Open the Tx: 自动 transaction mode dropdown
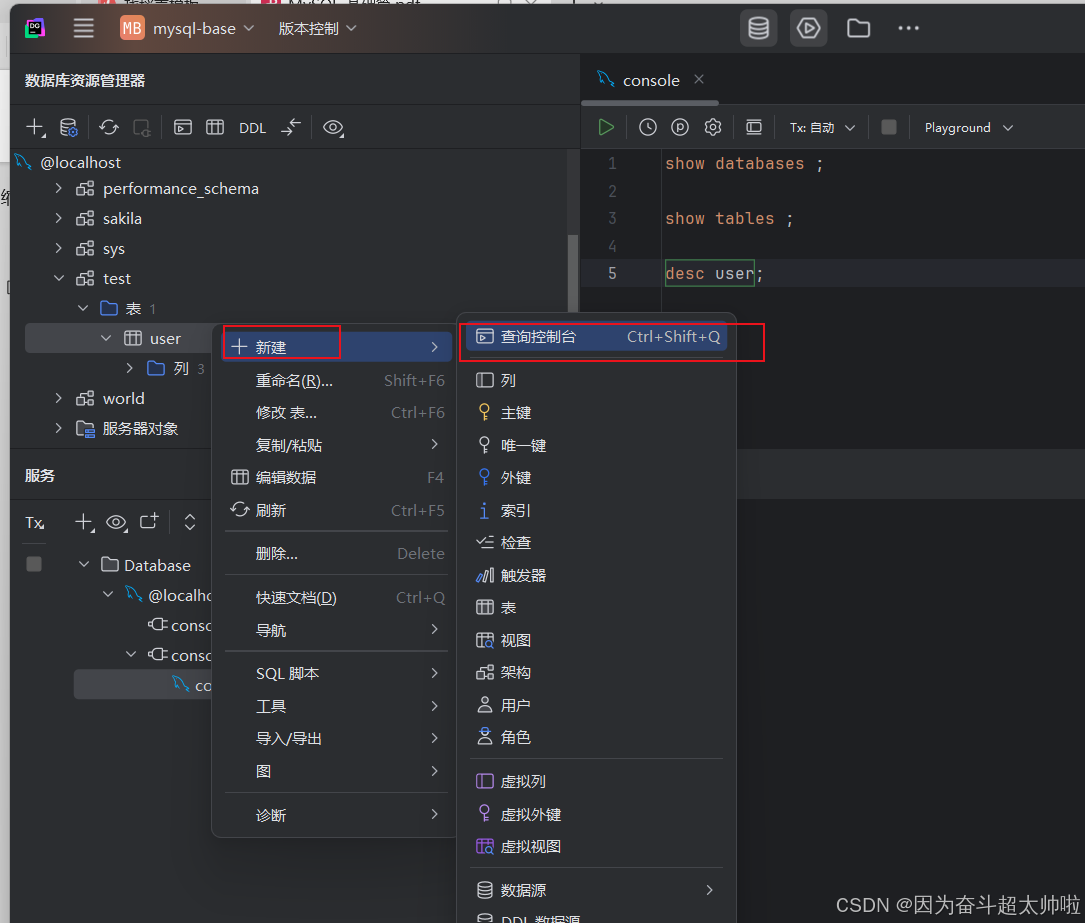The width and height of the screenshot is (1085, 923). 823,128
